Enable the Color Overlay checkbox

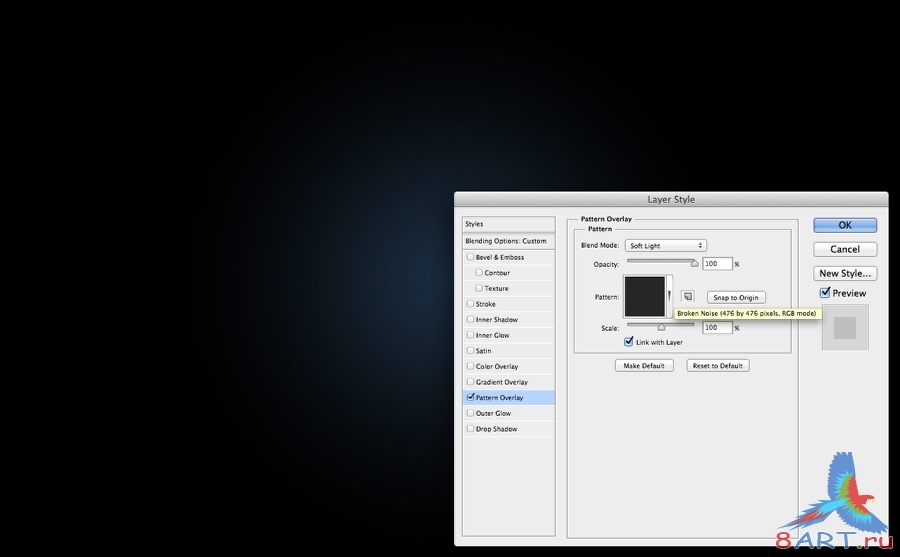click(471, 366)
